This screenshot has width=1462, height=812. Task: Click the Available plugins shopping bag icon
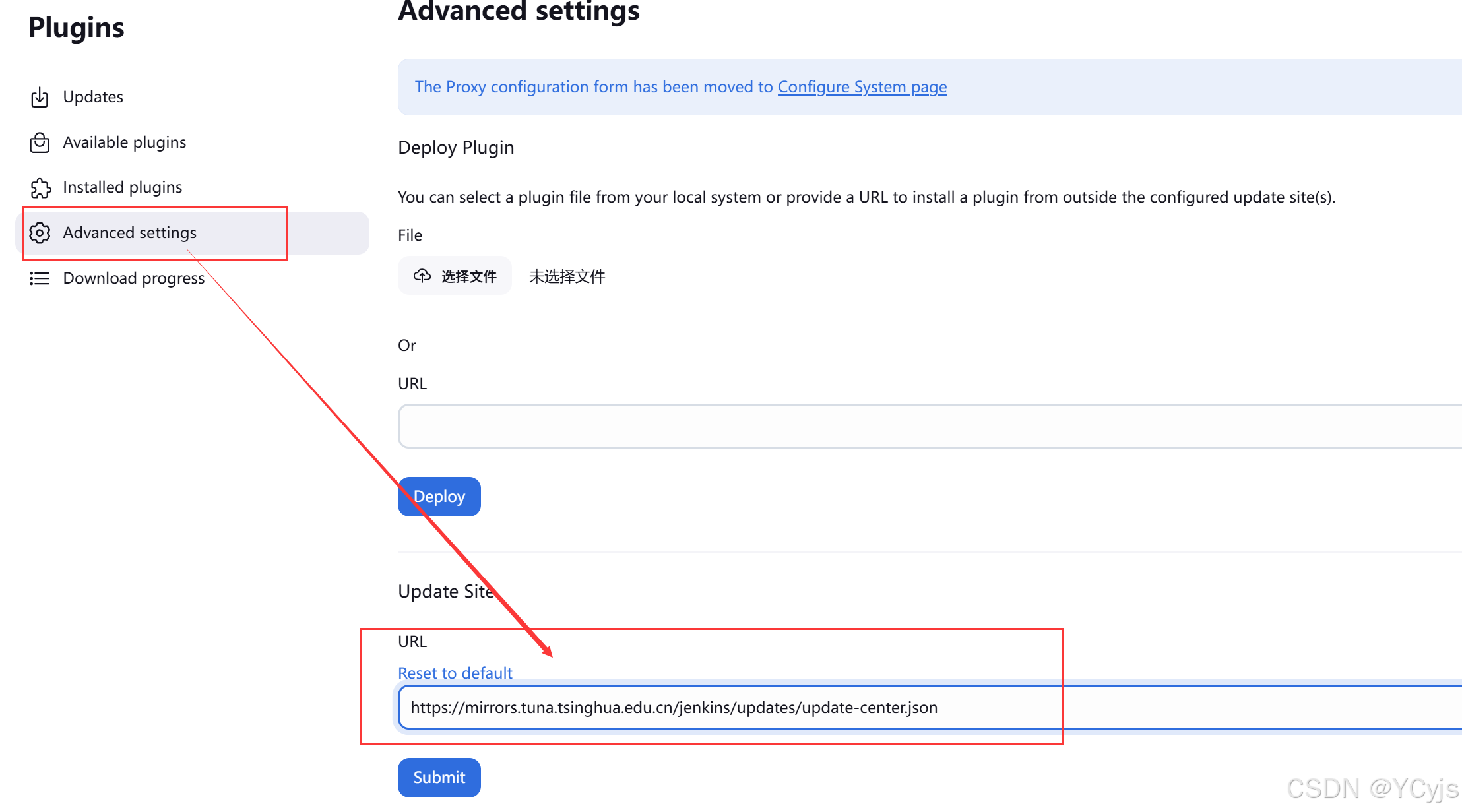pos(40,142)
